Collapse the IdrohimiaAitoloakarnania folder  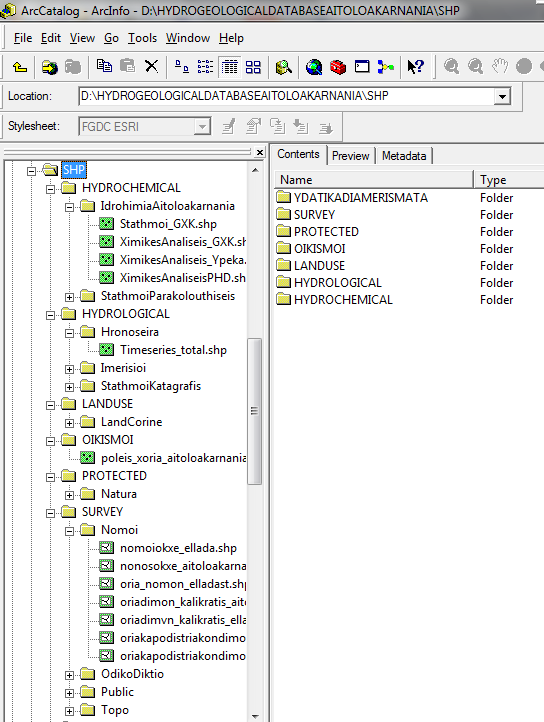pos(69,207)
